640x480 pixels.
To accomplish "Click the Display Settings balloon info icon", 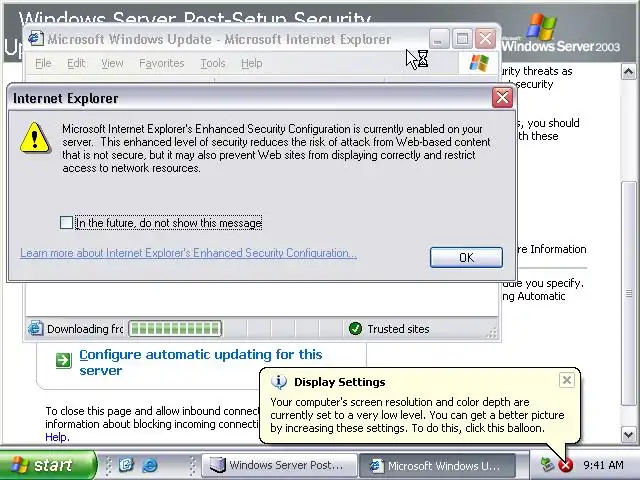I will point(279,382).
